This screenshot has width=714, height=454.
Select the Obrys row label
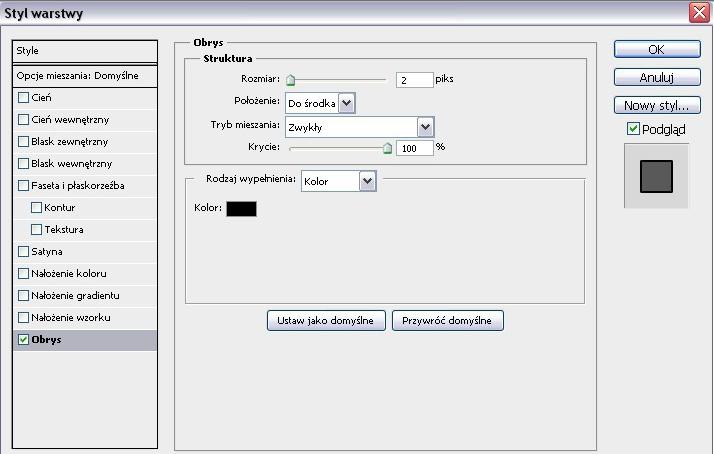tap(46, 340)
